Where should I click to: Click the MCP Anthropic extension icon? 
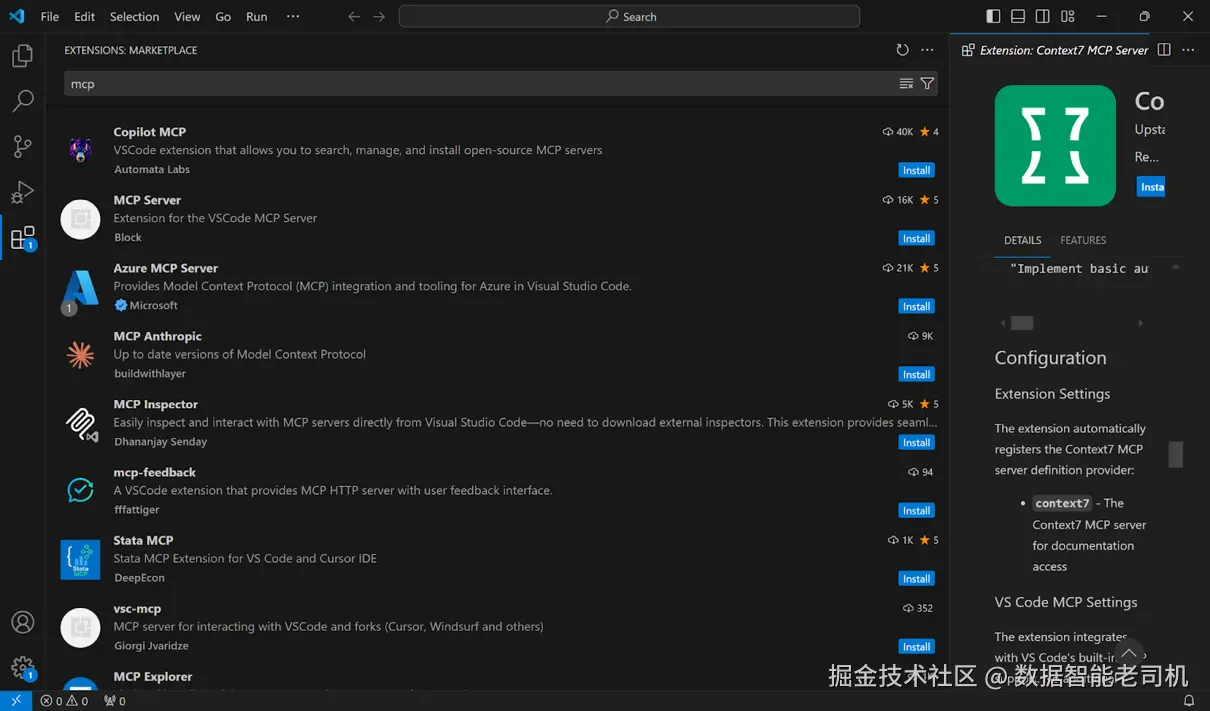click(80, 355)
